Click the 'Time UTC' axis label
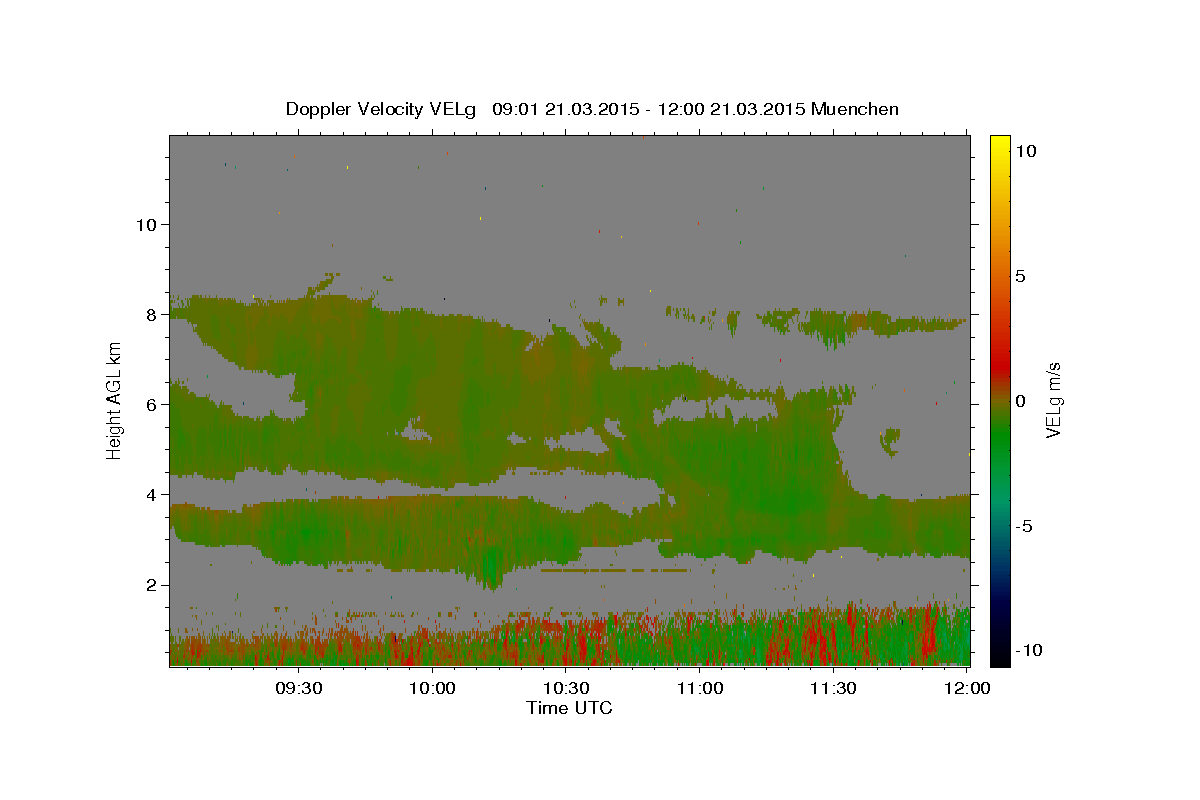Viewport: 1200px width, 800px height. click(569, 708)
